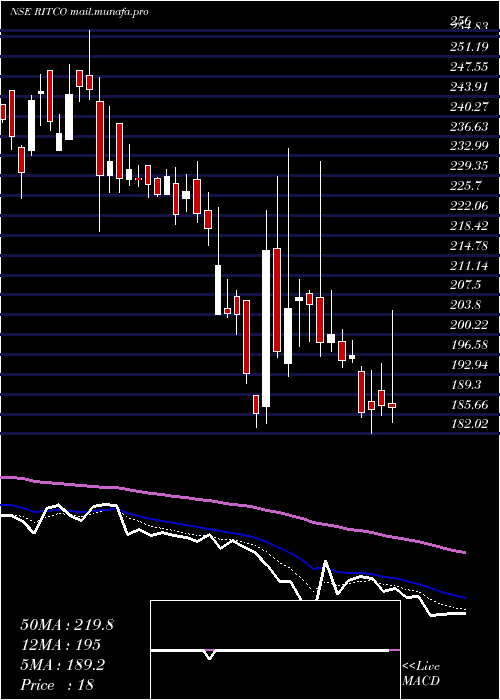Click the 214.78 price axis label
The image size is (500, 700).
coord(469,246)
